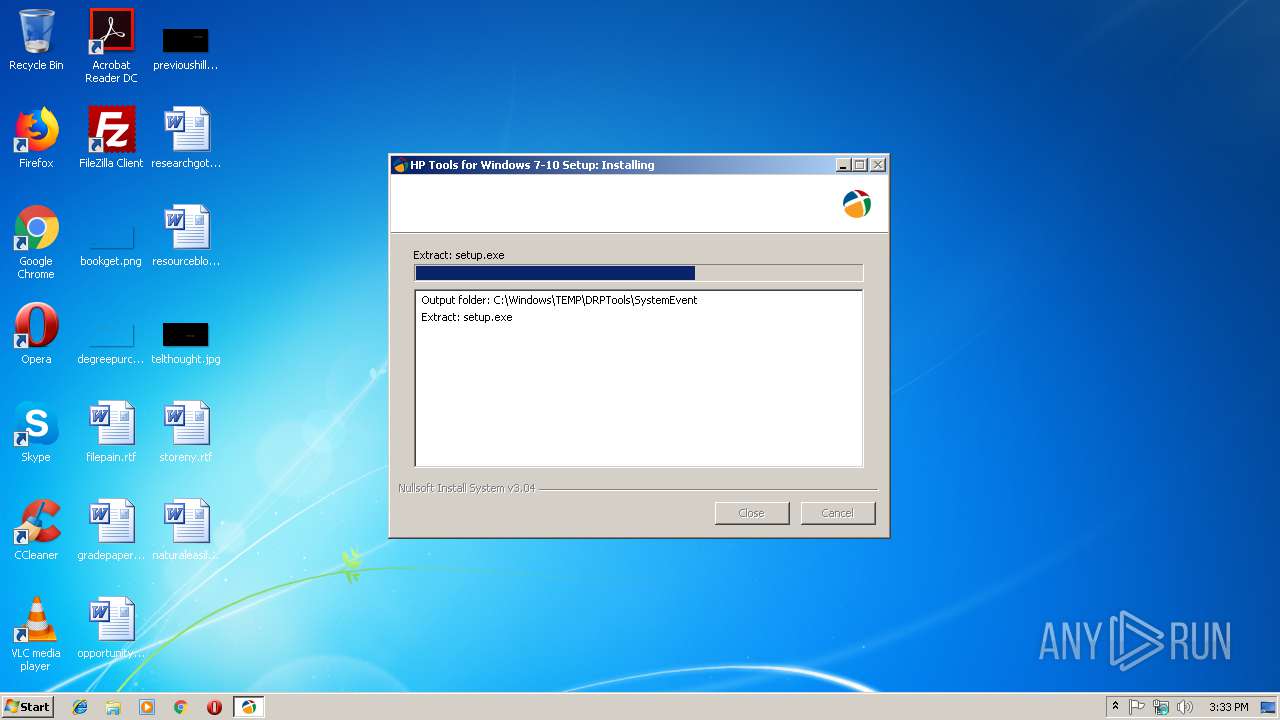This screenshot has width=1280, height=720.
Task: Click the Nullsoft Install System v3.04 text
Action: (466, 488)
